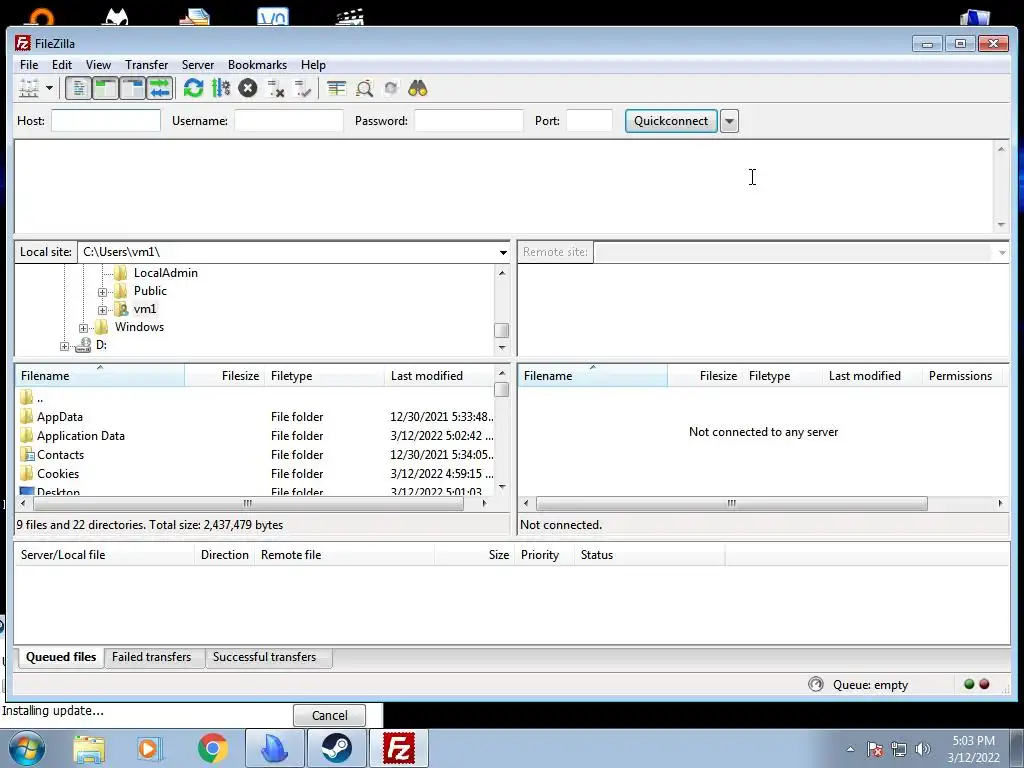Image resolution: width=1024 pixels, height=768 pixels.
Task: Focus the Host input field
Action: click(x=106, y=121)
